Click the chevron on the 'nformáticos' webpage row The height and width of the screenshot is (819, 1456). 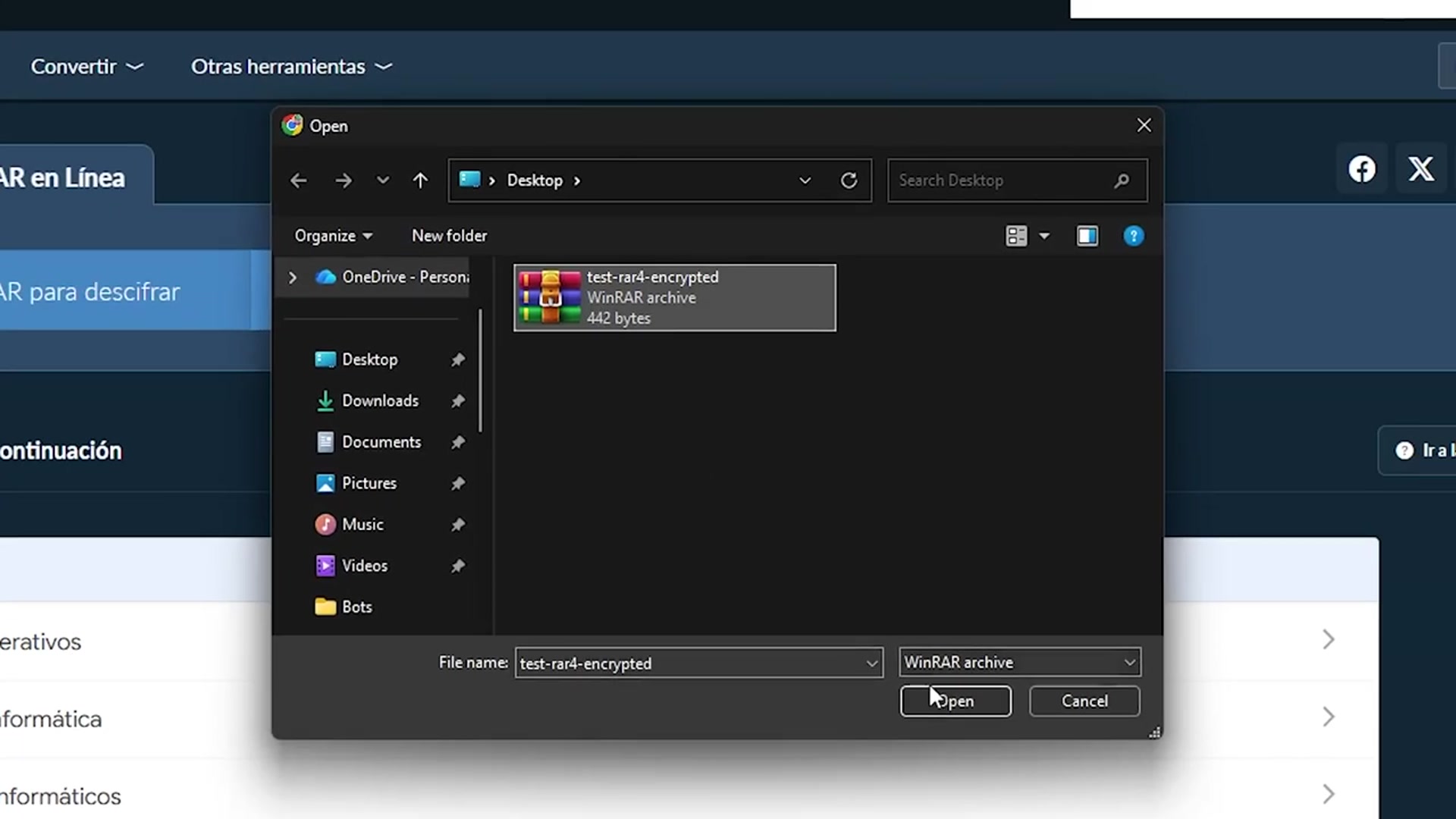[x=1329, y=795]
